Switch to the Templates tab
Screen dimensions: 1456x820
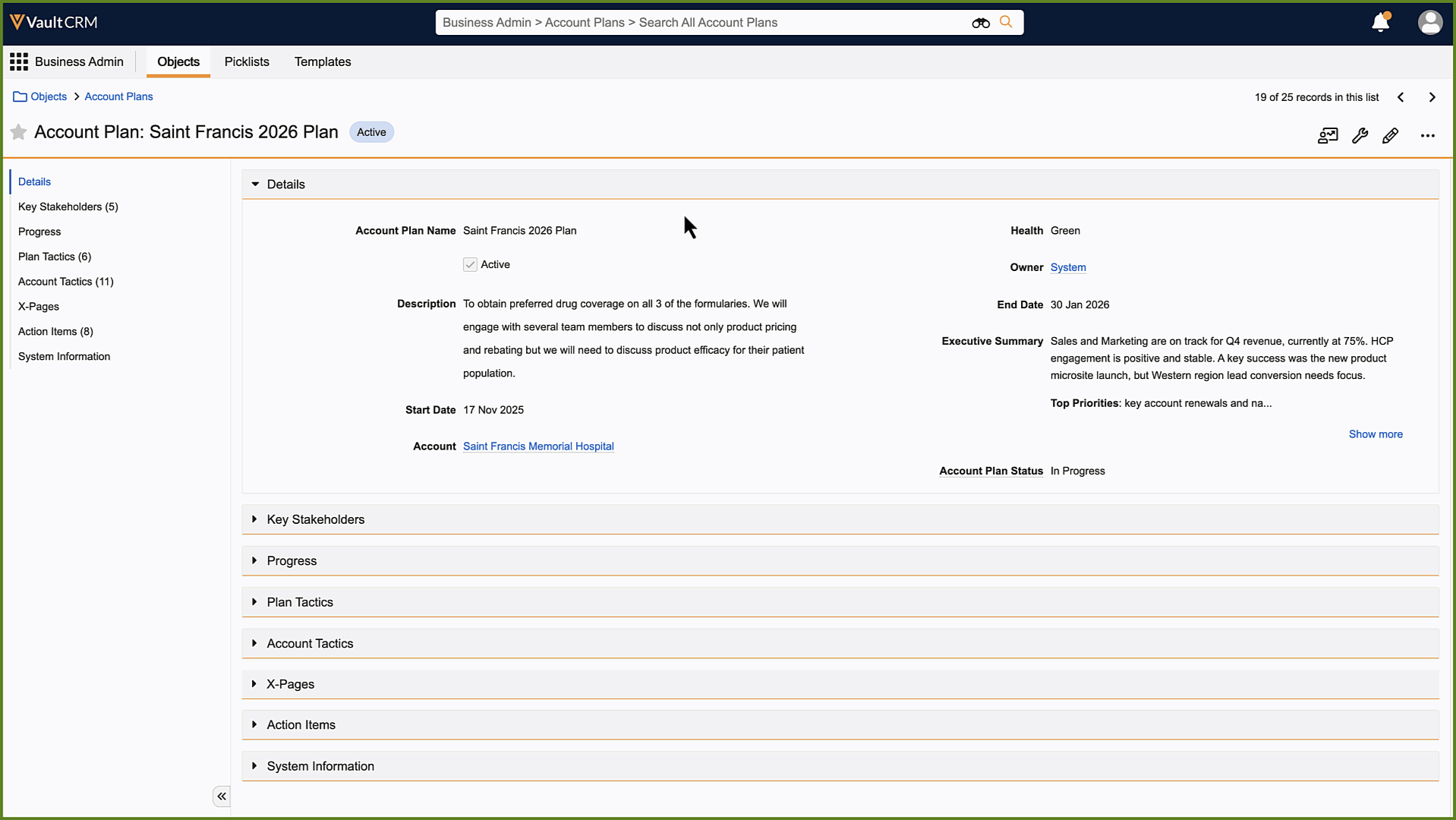pyautogui.click(x=323, y=61)
